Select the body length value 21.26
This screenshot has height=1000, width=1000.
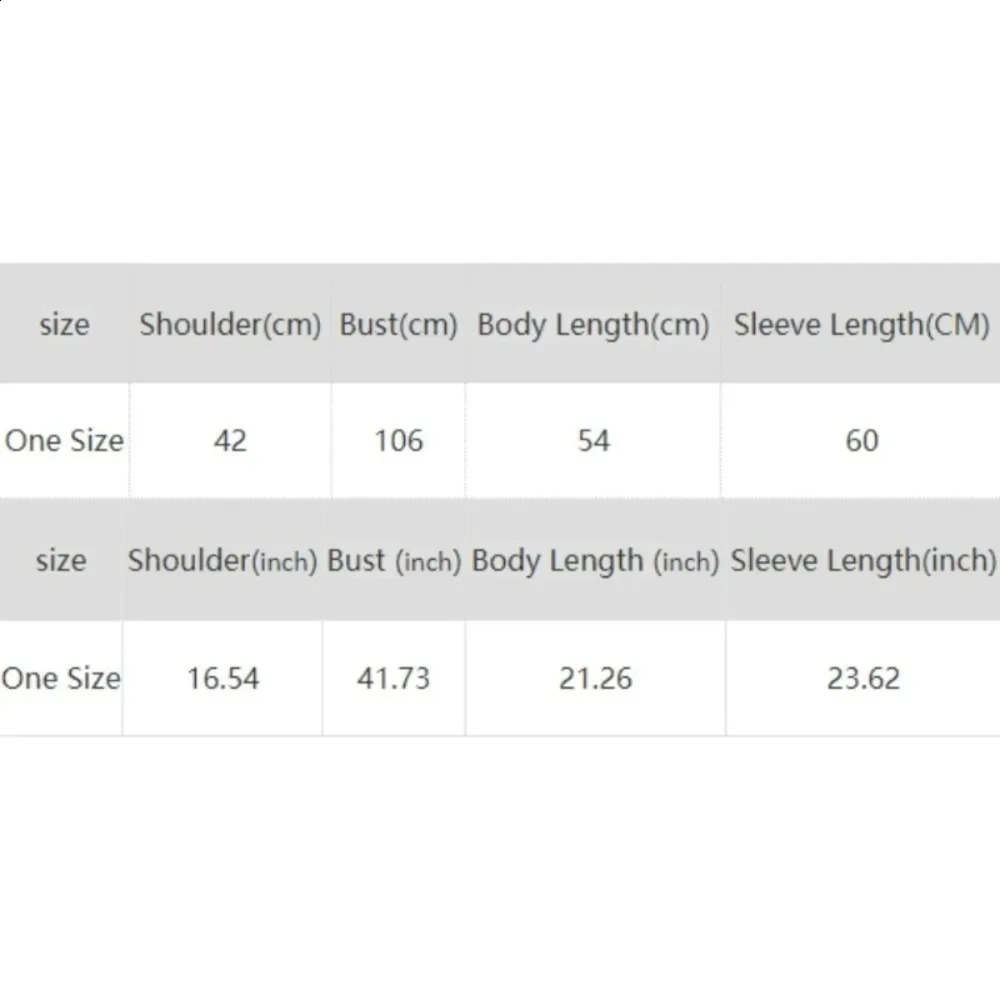595,679
